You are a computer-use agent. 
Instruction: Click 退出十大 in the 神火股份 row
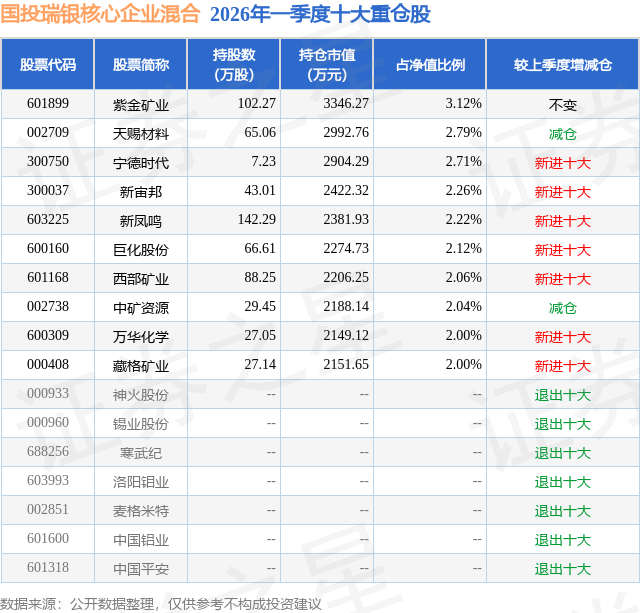562,394
